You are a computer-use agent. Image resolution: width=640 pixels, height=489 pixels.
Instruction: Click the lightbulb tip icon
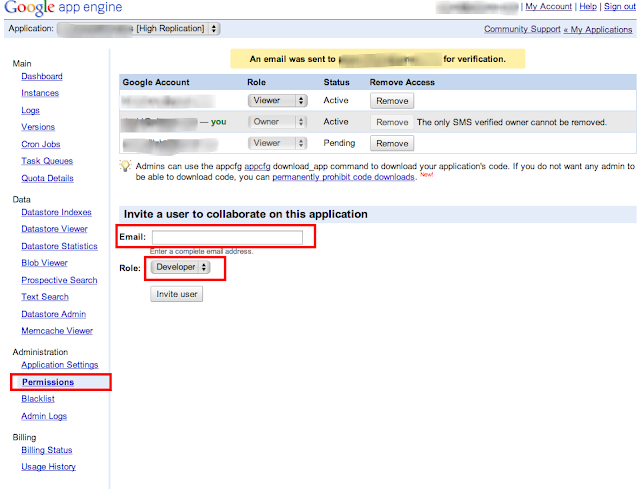(x=125, y=166)
